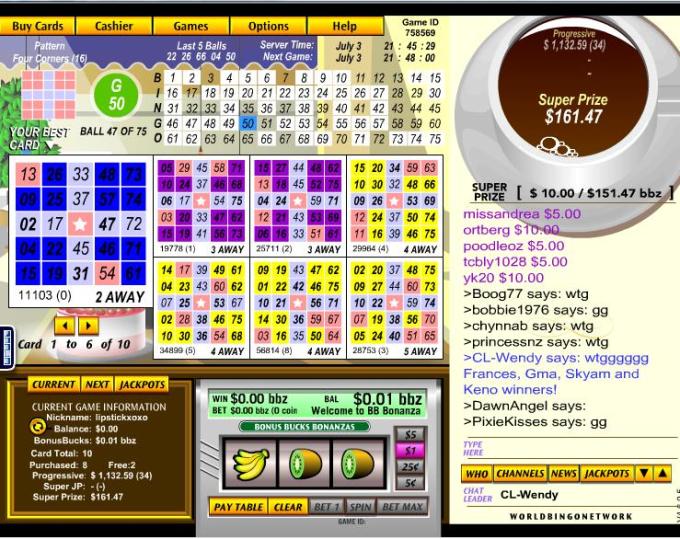Click the Last 5 Balls numbers
The height and width of the screenshot is (539, 680).
pyautogui.click(x=201, y=57)
